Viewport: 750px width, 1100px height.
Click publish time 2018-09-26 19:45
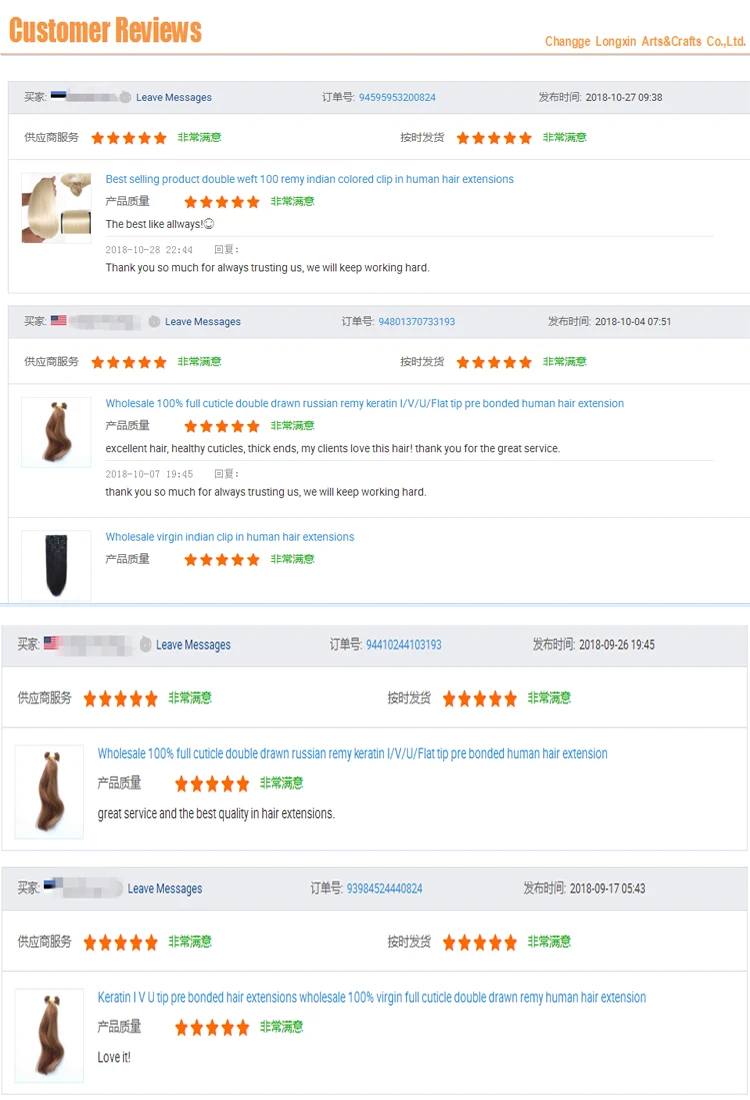pyautogui.click(x=617, y=645)
